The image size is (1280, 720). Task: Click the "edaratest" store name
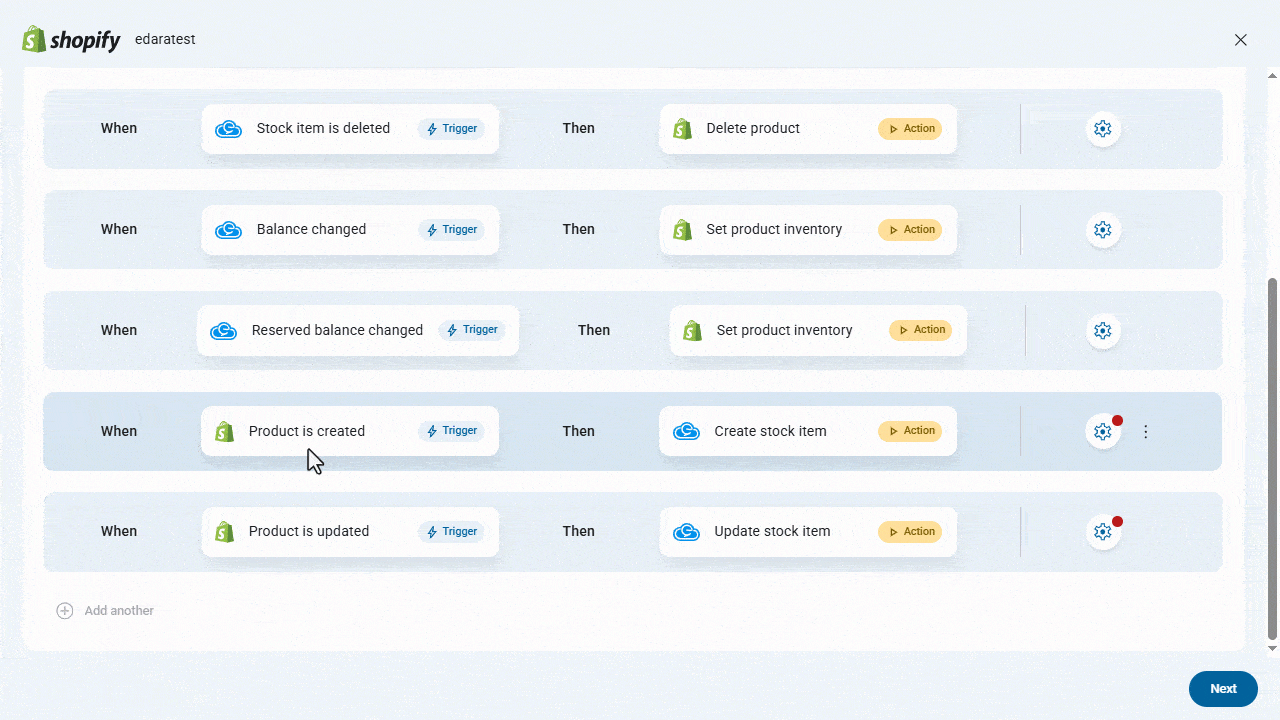[x=164, y=39]
